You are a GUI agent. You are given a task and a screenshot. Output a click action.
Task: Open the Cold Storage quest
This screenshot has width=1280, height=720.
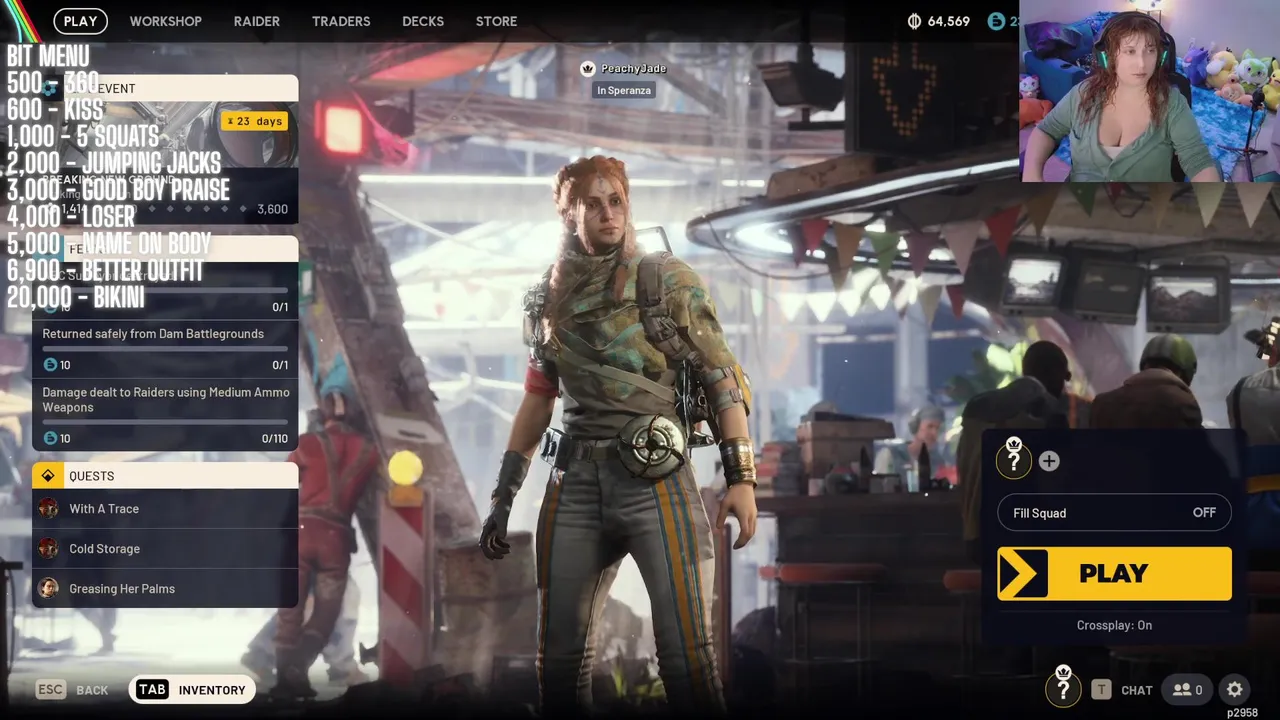(165, 549)
